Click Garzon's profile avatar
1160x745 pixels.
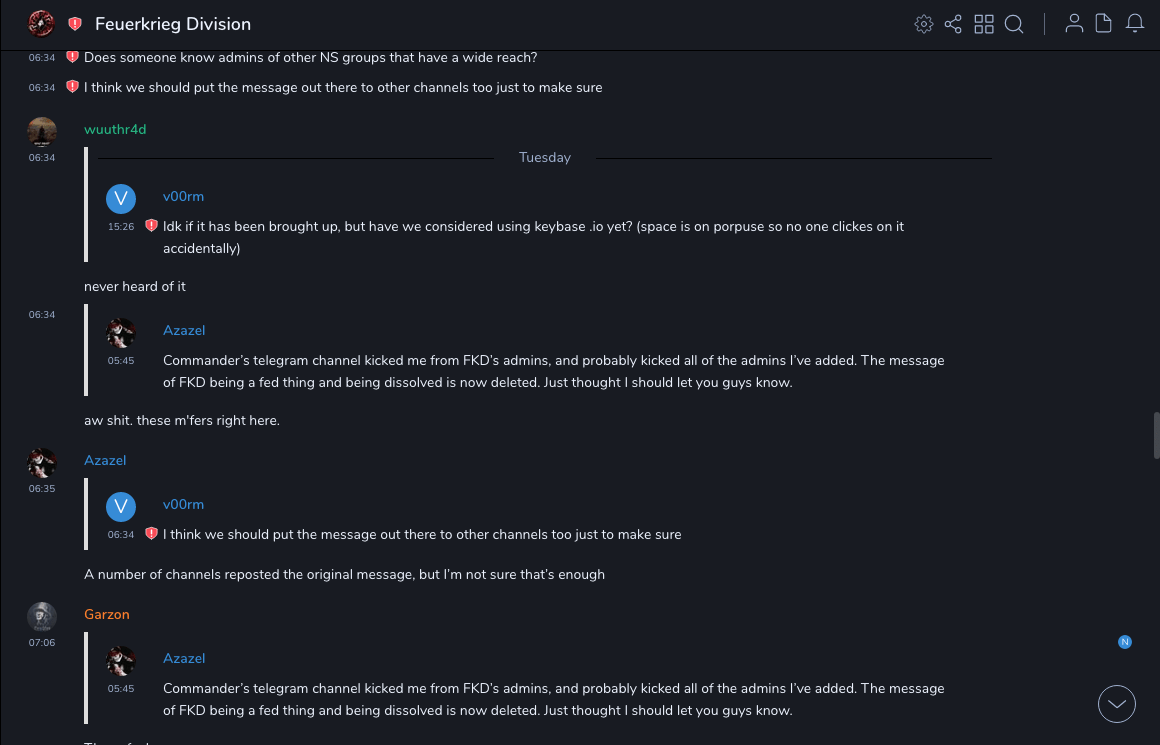click(x=42, y=617)
